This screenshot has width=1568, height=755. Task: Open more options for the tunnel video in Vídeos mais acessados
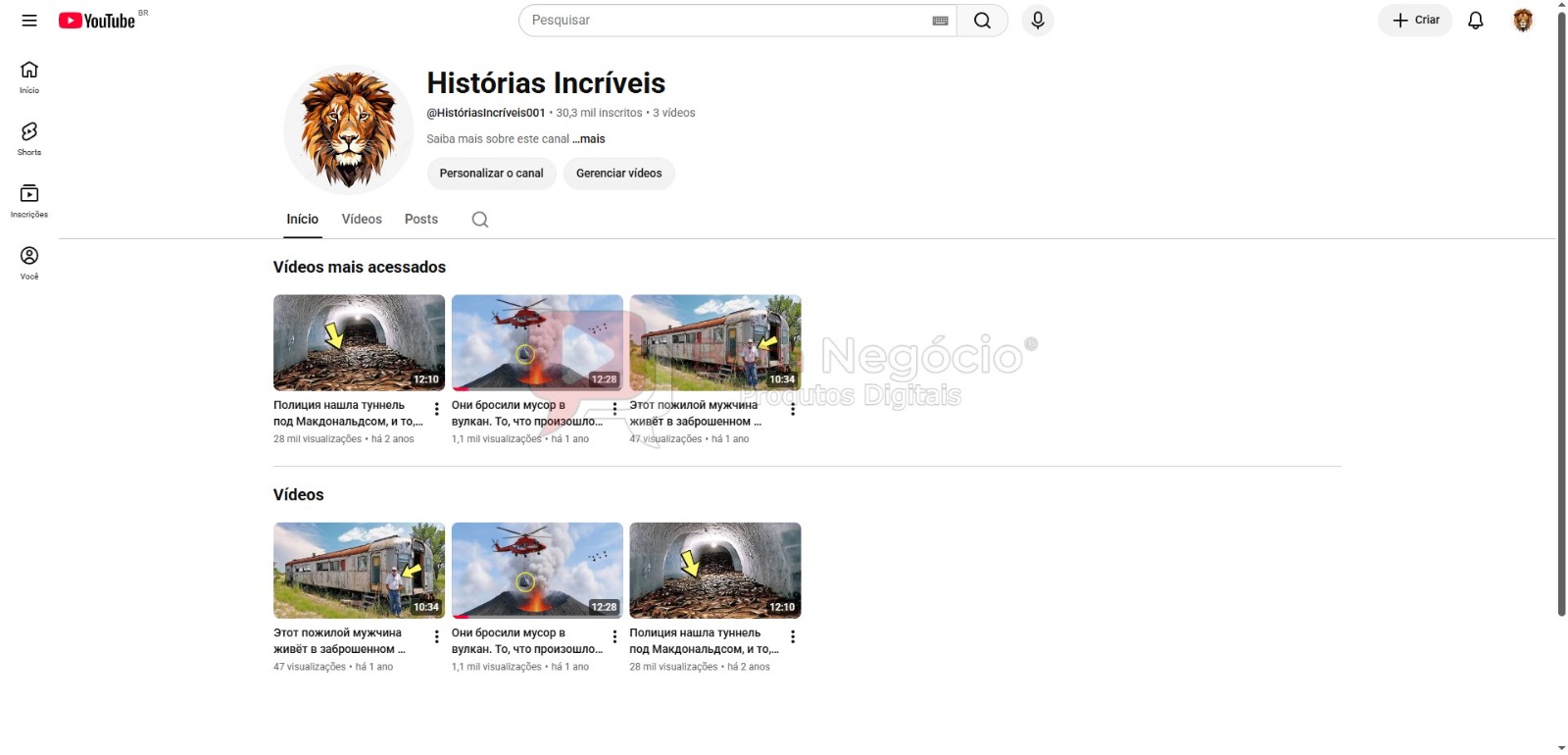(436, 409)
